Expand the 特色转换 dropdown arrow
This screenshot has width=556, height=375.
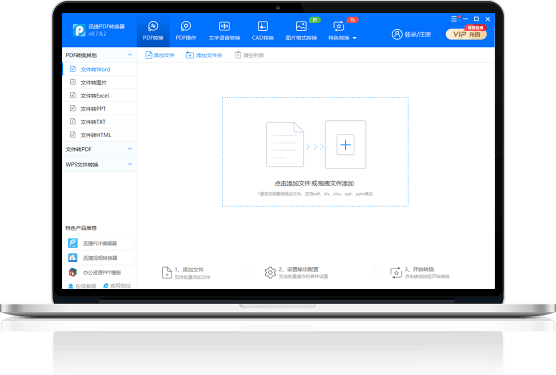(x=354, y=38)
